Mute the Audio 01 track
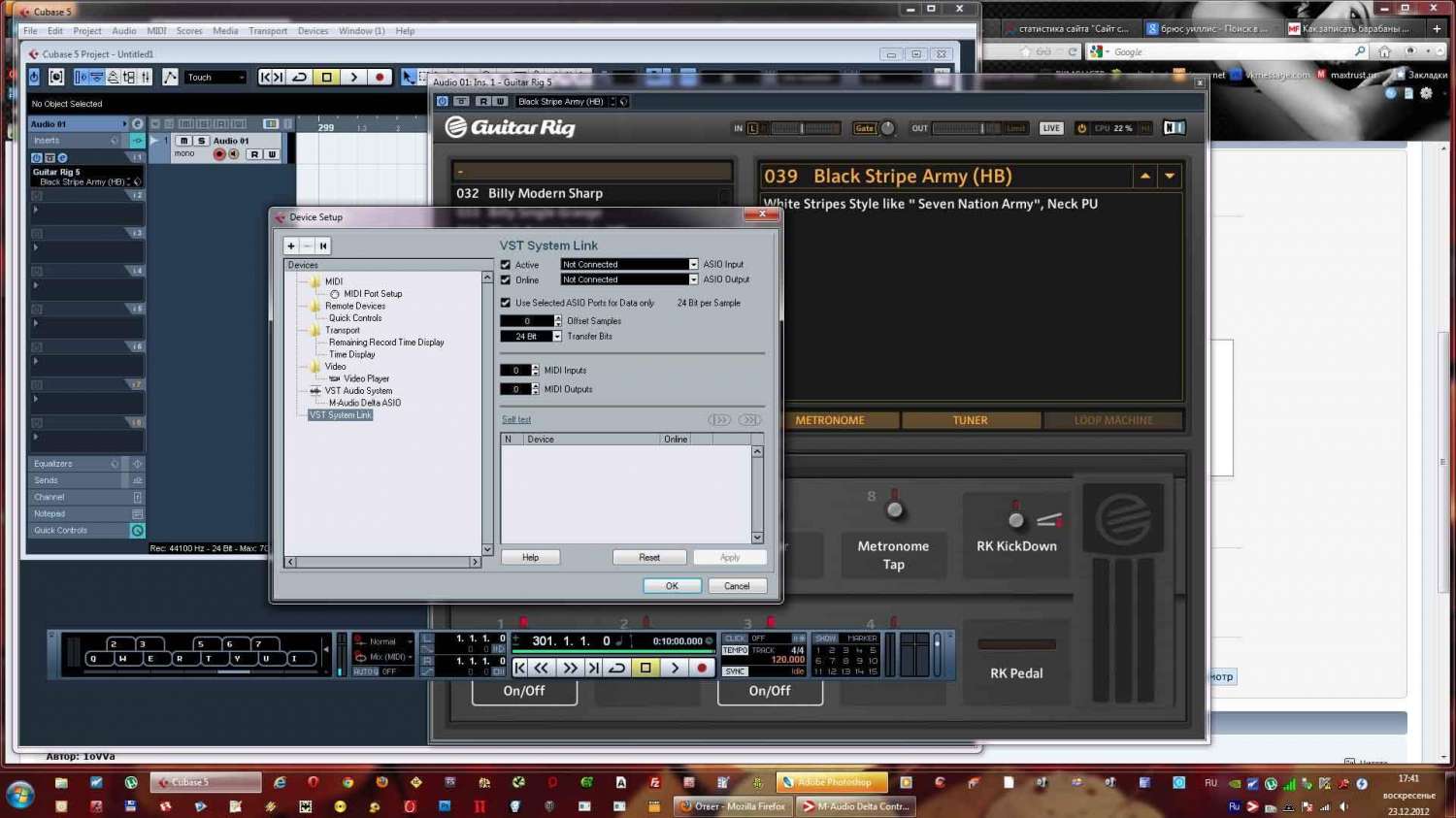 tap(183, 141)
